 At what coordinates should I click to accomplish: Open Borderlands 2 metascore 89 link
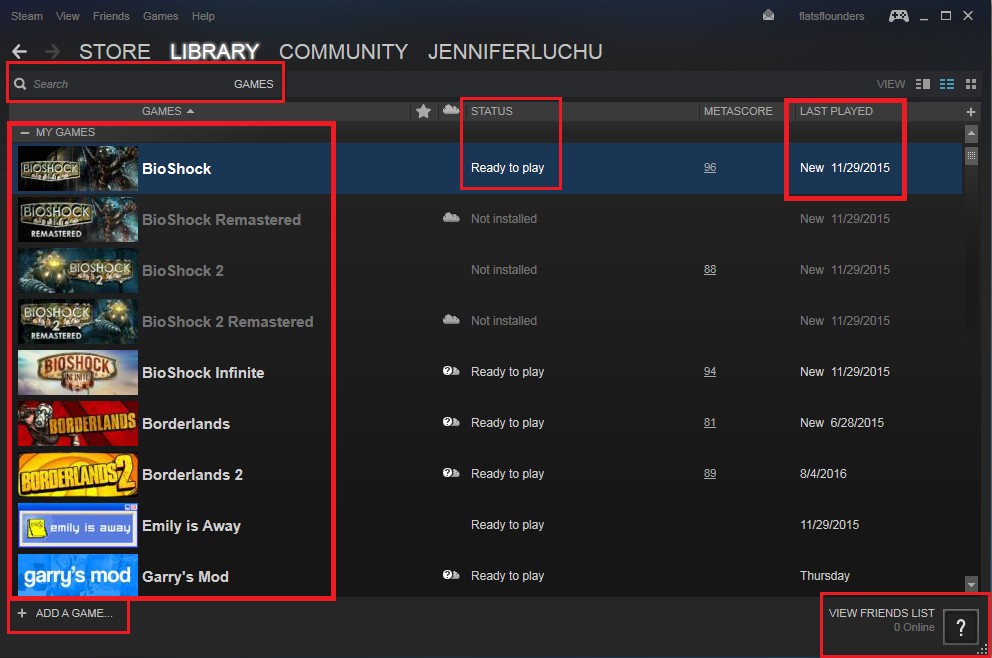[x=710, y=474]
